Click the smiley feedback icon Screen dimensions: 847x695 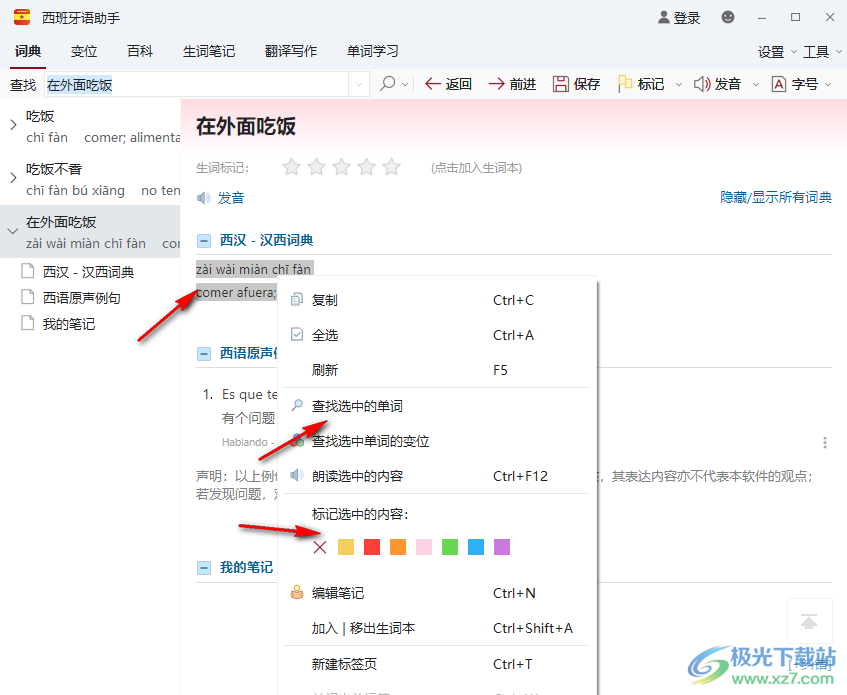(728, 17)
